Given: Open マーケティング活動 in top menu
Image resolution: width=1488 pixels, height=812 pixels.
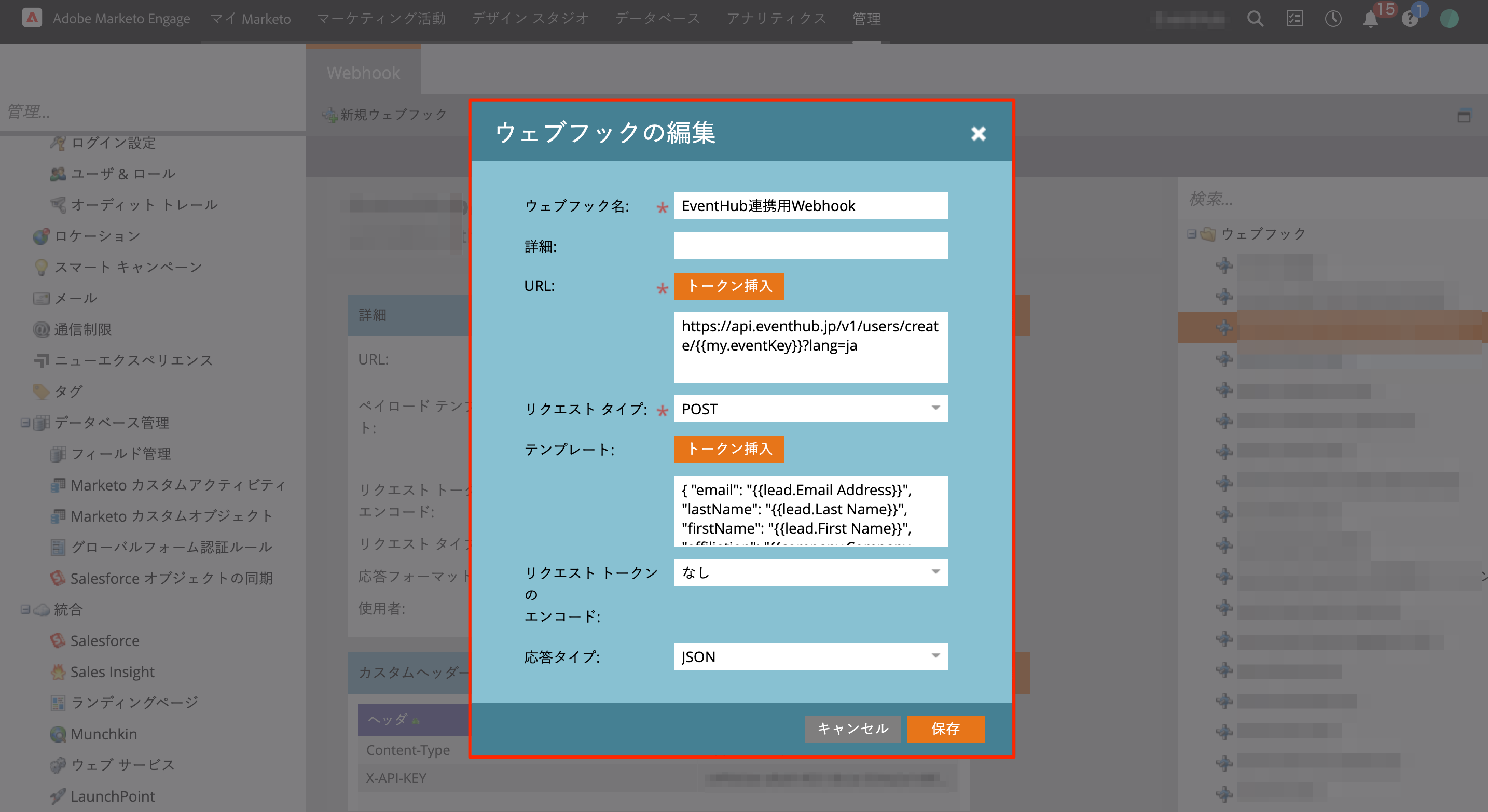Looking at the screenshot, I should 381,19.
